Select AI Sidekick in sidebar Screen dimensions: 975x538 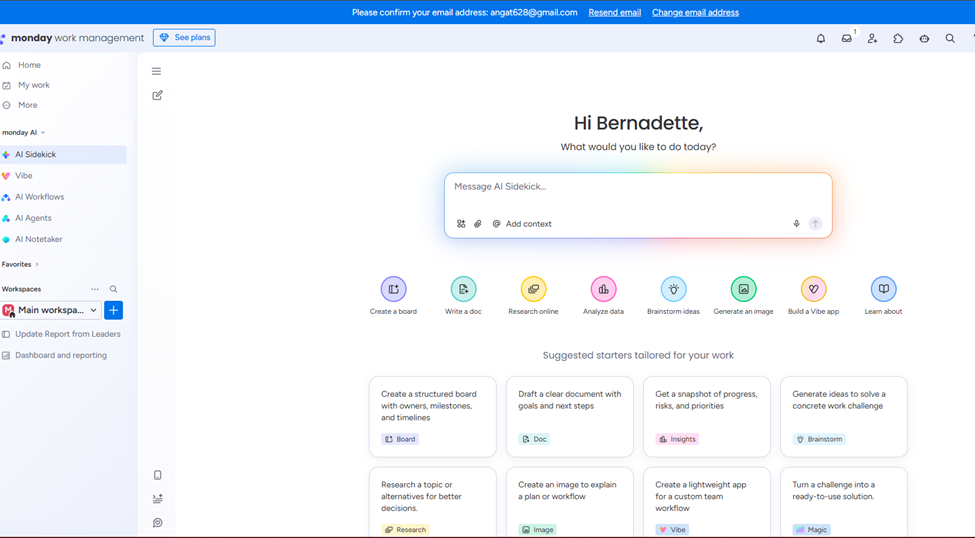[x=63, y=154]
